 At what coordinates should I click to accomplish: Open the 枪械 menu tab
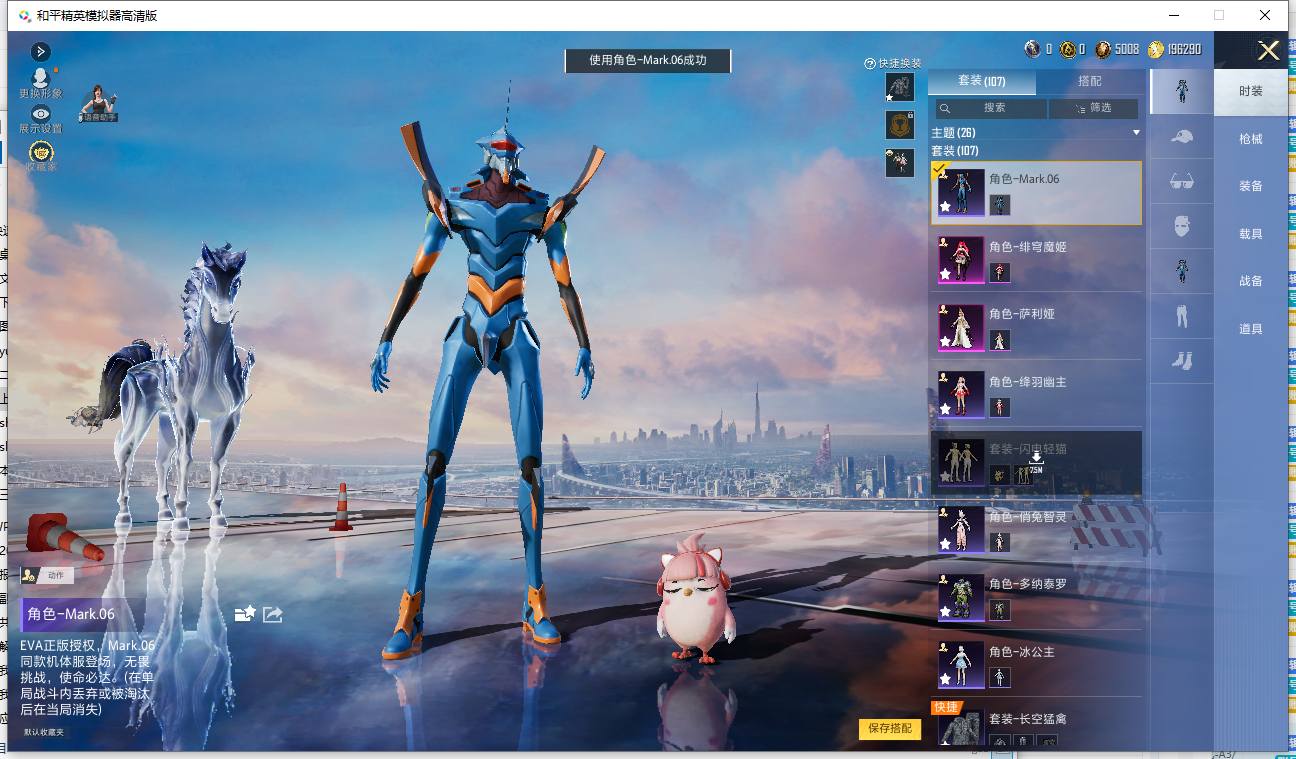[x=1251, y=139]
